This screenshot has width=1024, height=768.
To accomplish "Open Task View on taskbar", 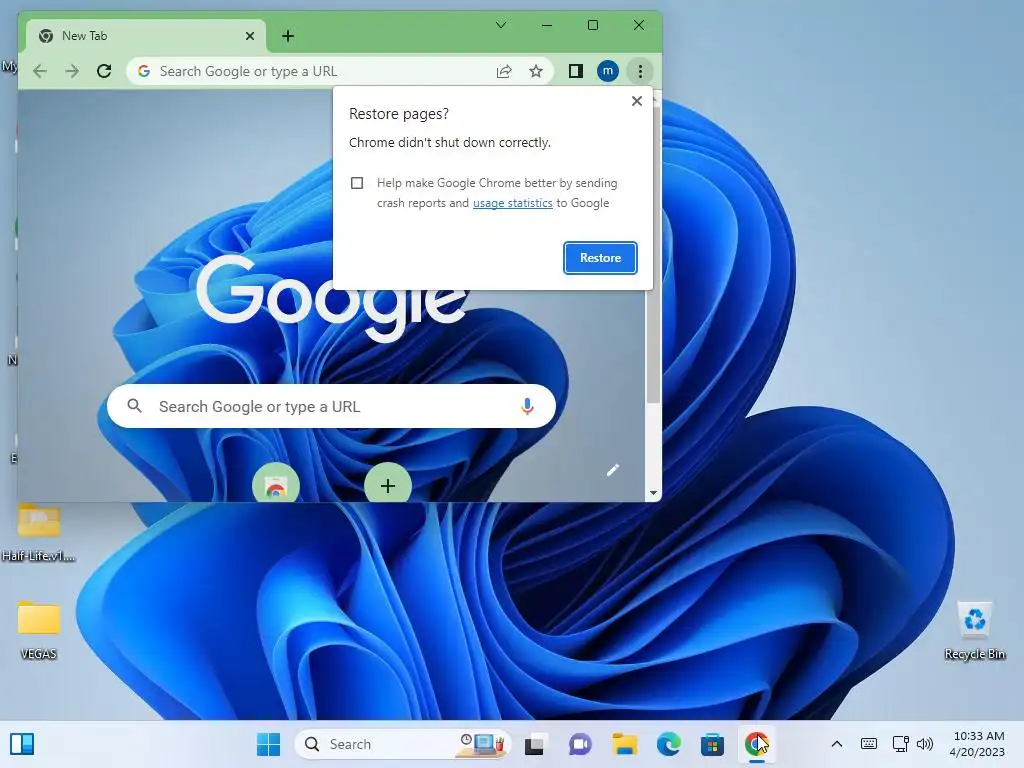I will 534,744.
